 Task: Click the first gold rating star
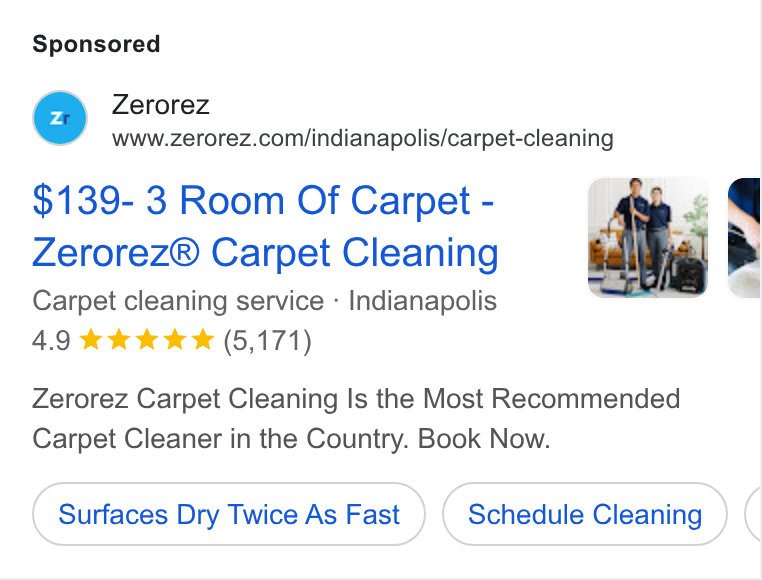[x=90, y=339]
